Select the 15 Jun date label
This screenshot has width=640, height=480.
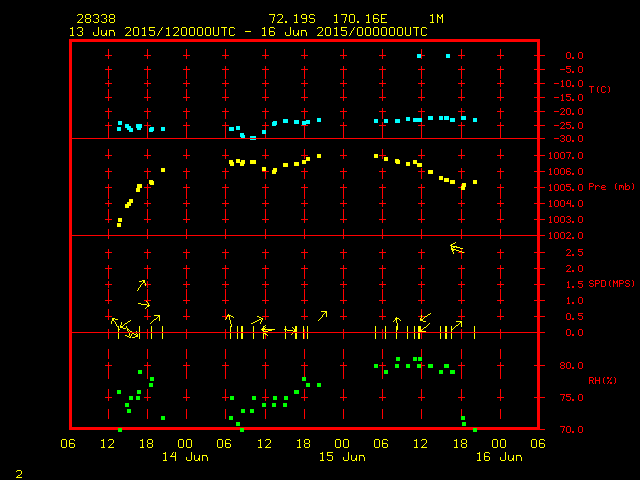pyautogui.click(x=341, y=457)
